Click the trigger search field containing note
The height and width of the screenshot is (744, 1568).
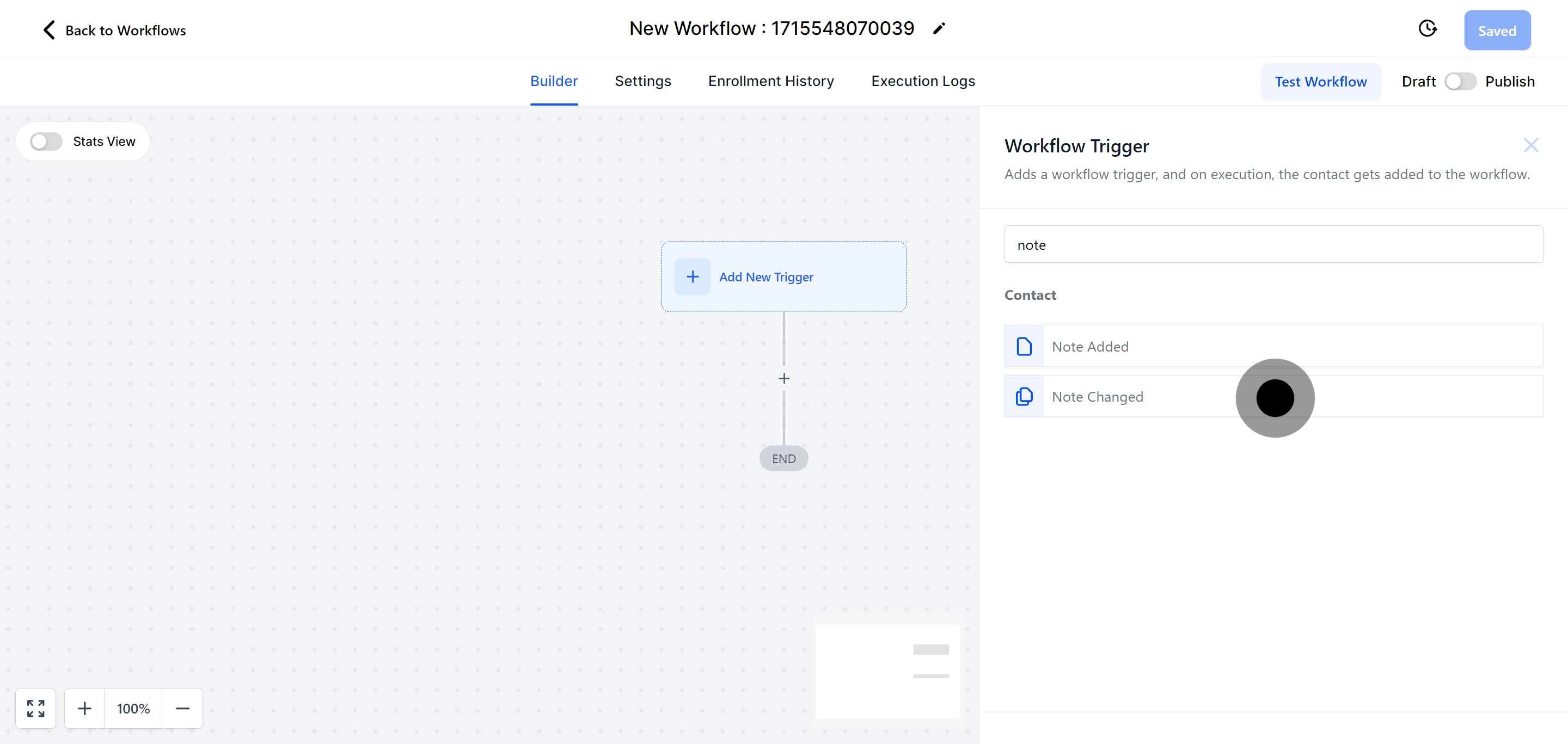point(1273,244)
